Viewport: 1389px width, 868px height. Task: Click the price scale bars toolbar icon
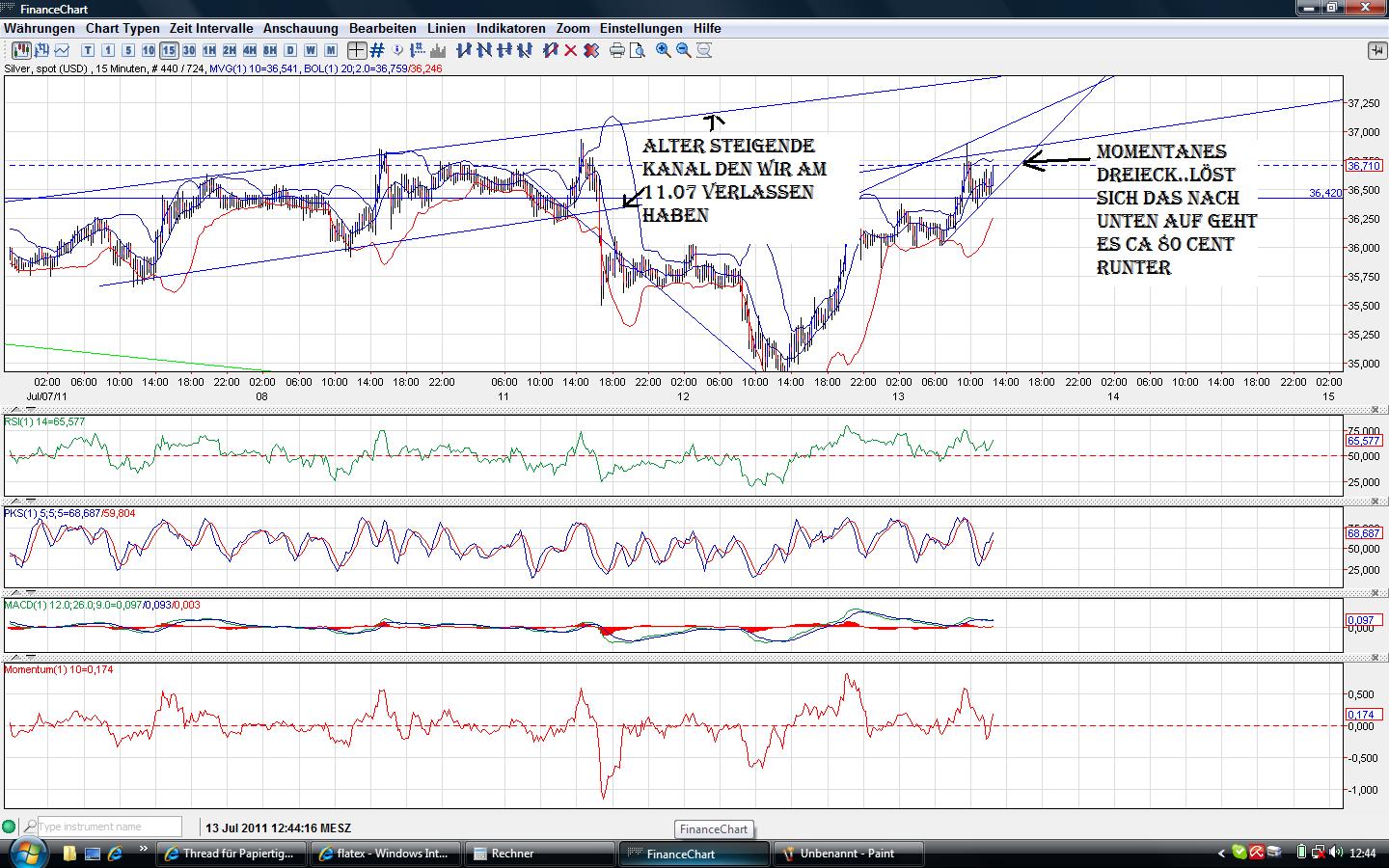(x=418, y=50)
